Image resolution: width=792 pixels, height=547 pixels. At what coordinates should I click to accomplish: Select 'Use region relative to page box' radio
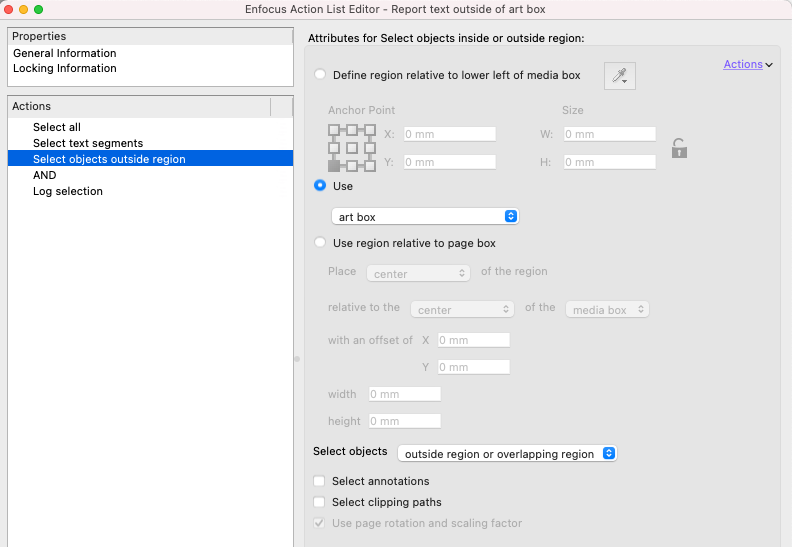pos(320,242)
